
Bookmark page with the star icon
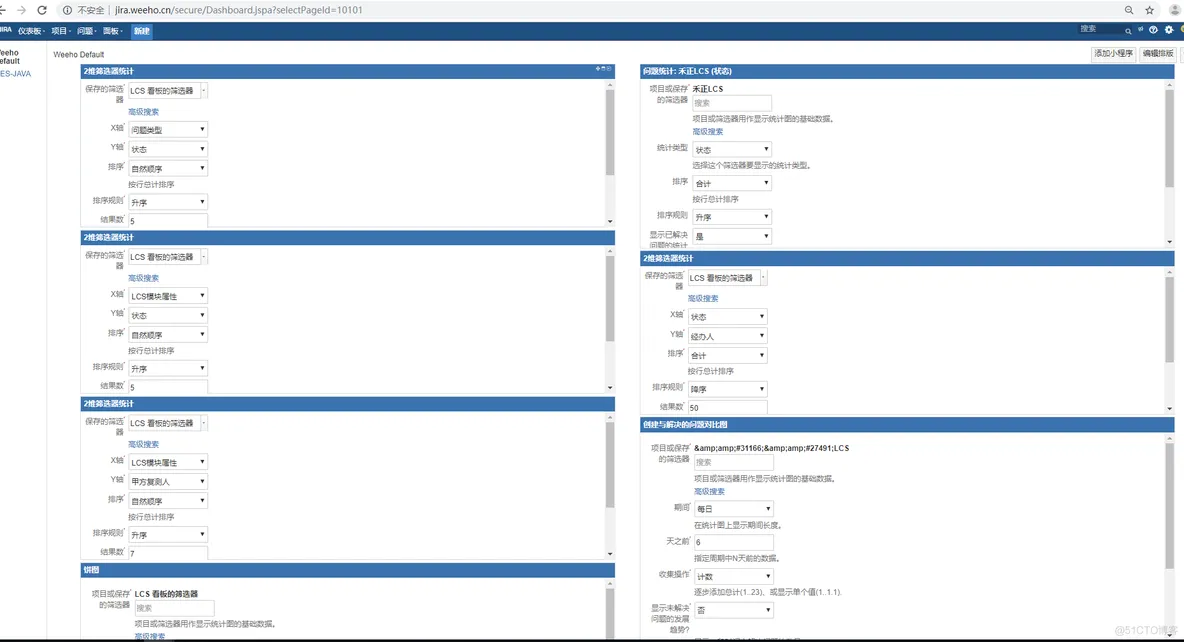pos(1149,10)
